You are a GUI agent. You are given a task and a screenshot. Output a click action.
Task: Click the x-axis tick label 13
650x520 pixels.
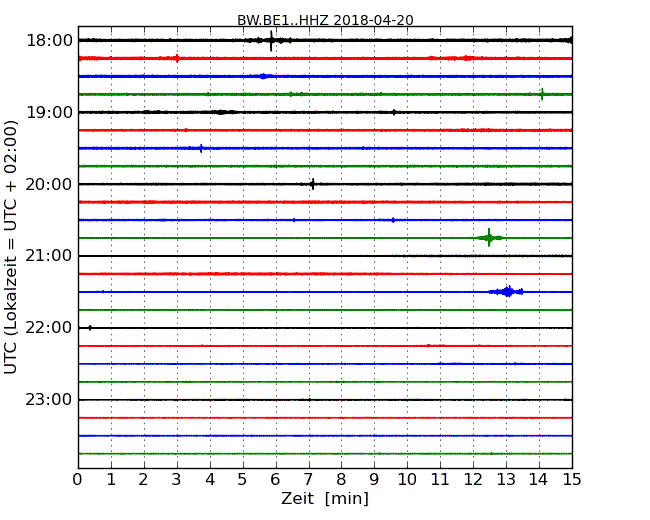pyautogui.click(x=506, y=480)
